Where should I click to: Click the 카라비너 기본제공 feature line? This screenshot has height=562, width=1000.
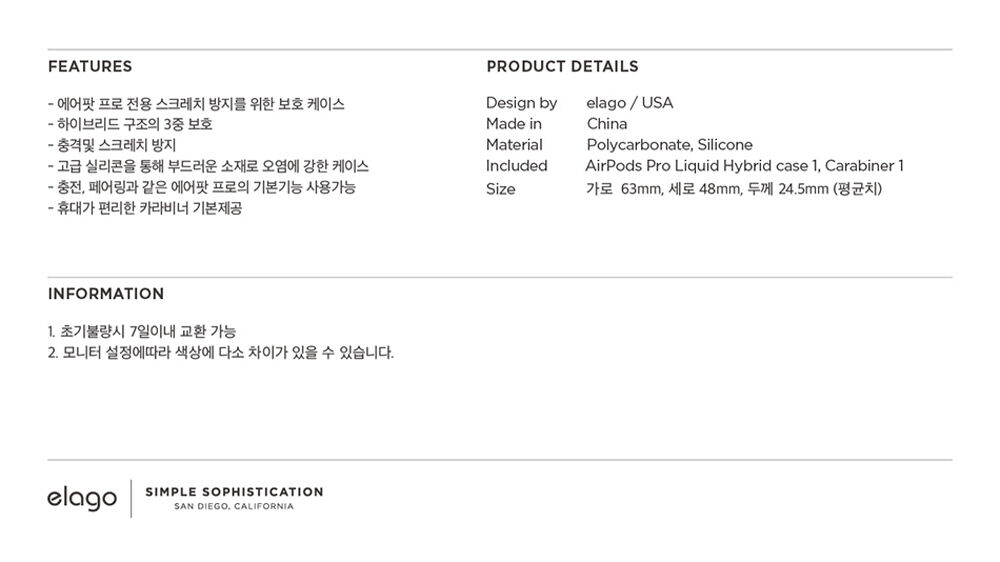coord(145,208)
